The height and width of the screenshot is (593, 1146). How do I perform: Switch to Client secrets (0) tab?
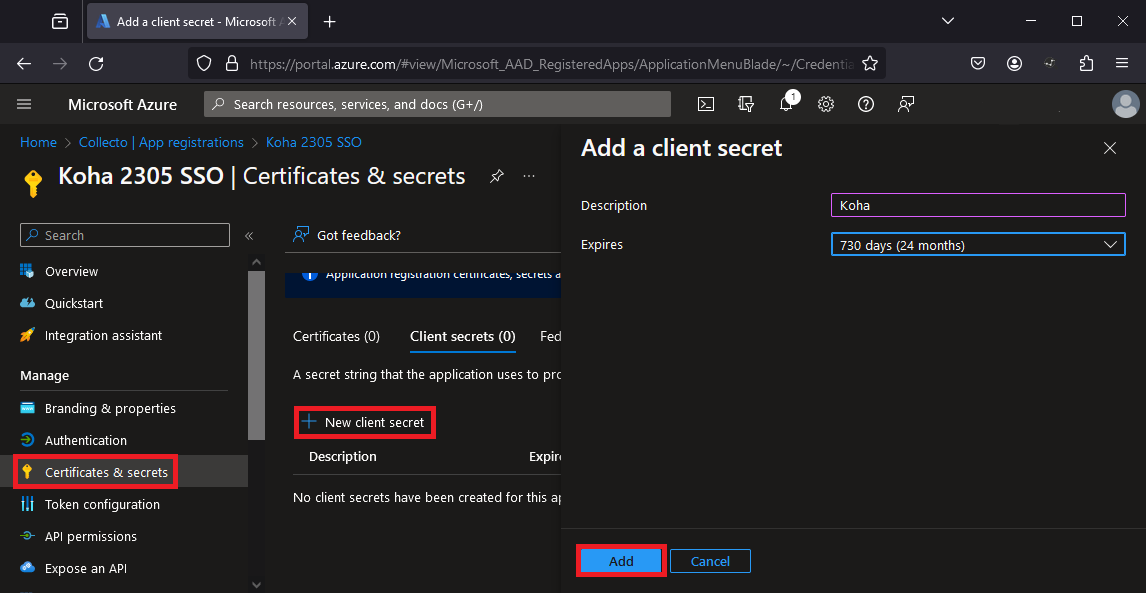click(463, 336)
